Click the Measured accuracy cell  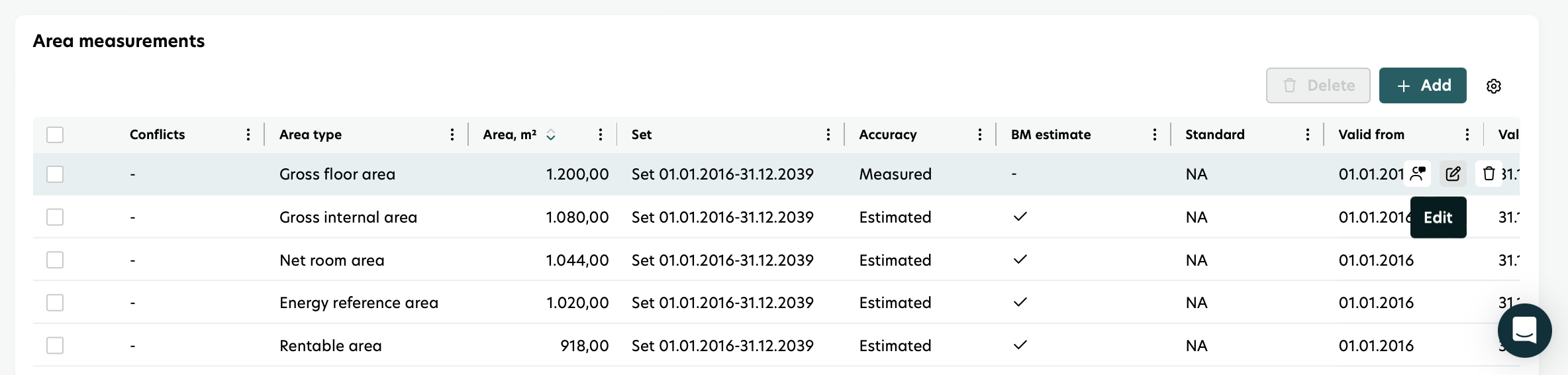pos(895,174)
